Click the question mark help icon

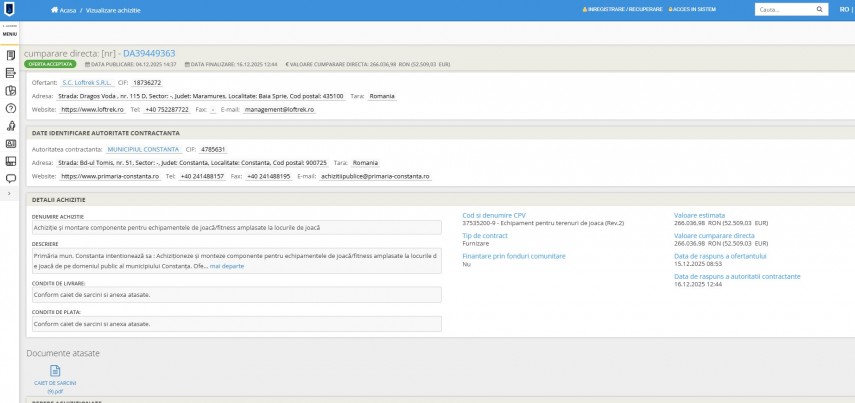click(10, 108)
